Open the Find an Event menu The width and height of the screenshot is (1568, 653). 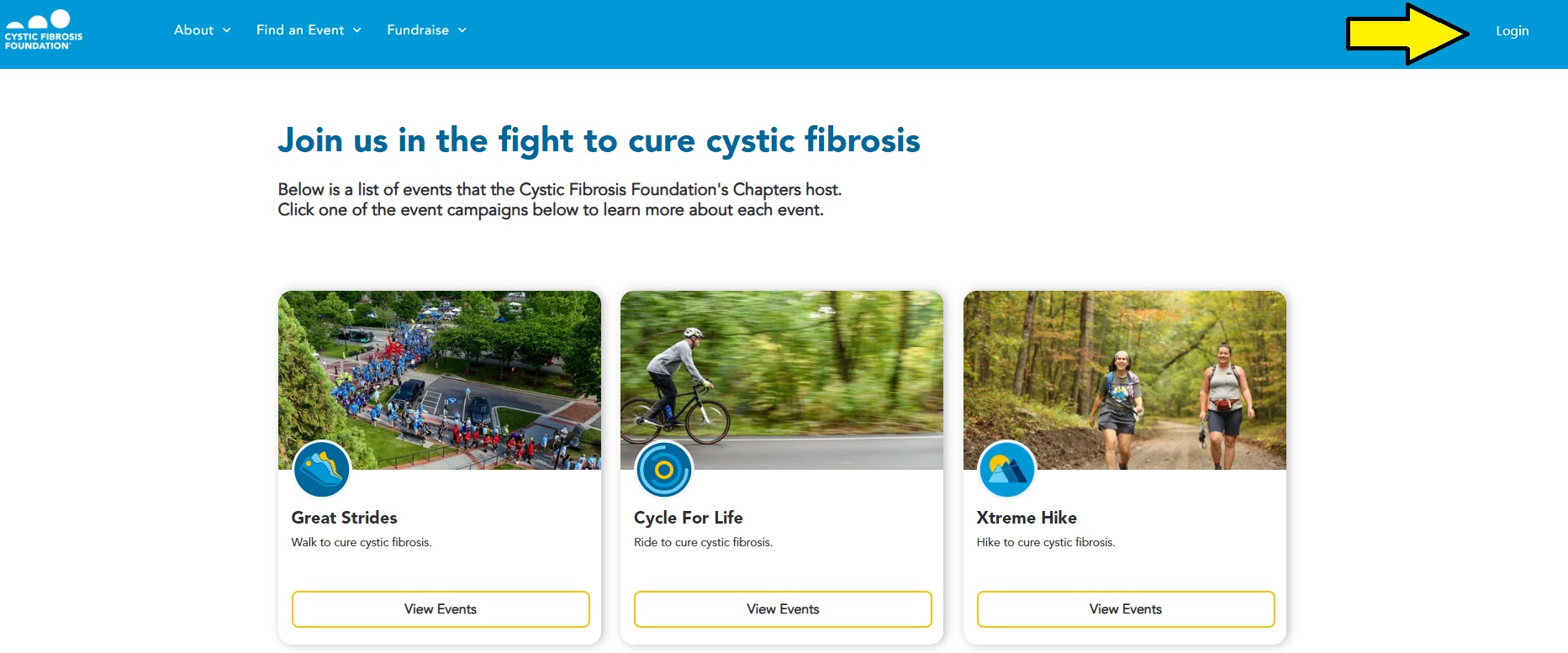pos(300,30)
